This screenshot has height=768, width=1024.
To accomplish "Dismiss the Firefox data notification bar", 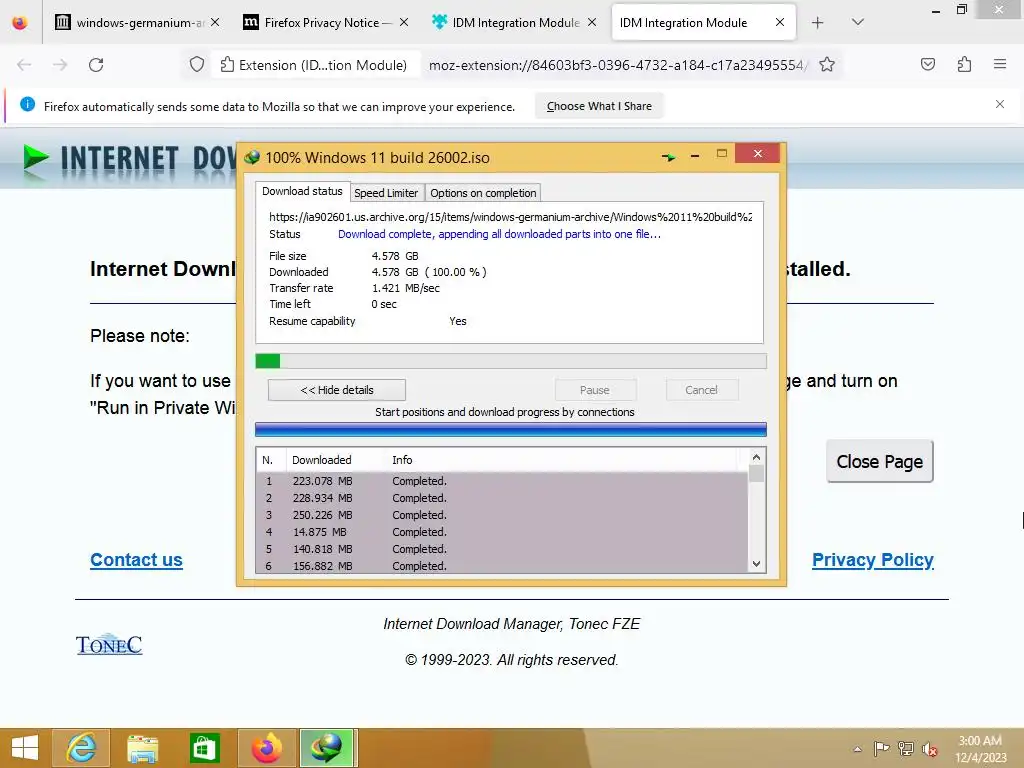I will [1000, 104].
